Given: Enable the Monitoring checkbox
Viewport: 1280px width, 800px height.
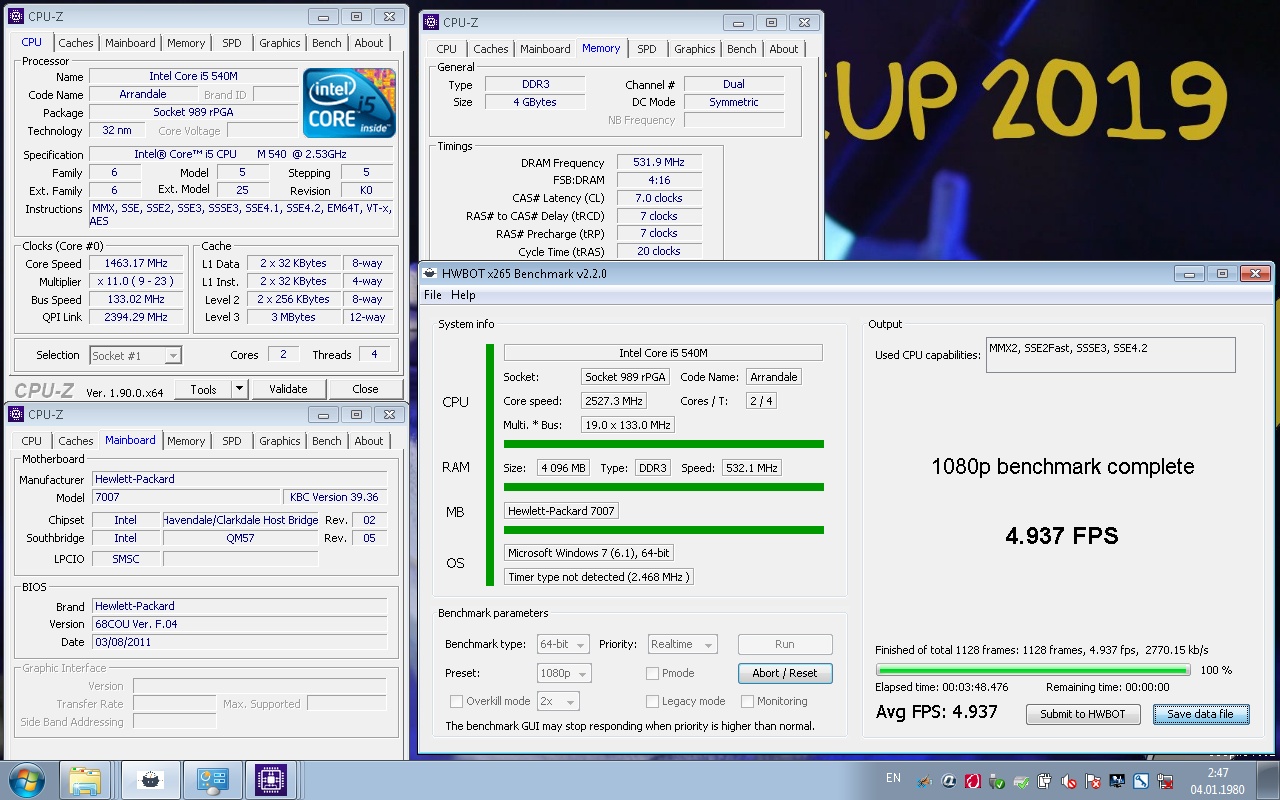Looking at the screenshot, I should point(747,701).
